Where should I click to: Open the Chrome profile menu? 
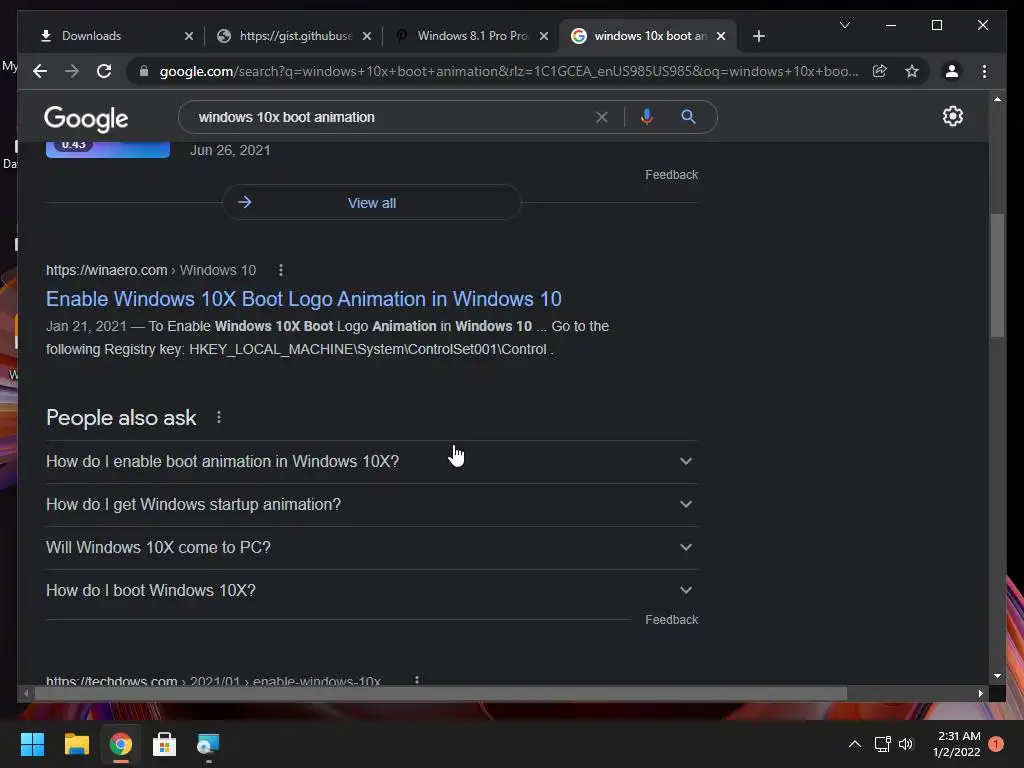[x=952, y=71]
